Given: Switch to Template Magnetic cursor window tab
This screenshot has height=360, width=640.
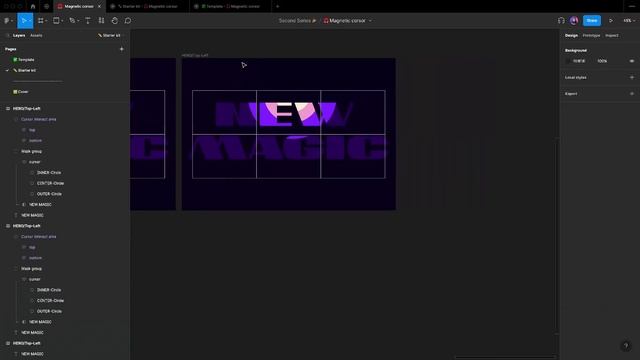Looking at the screenshot, I should click(232, 6).
